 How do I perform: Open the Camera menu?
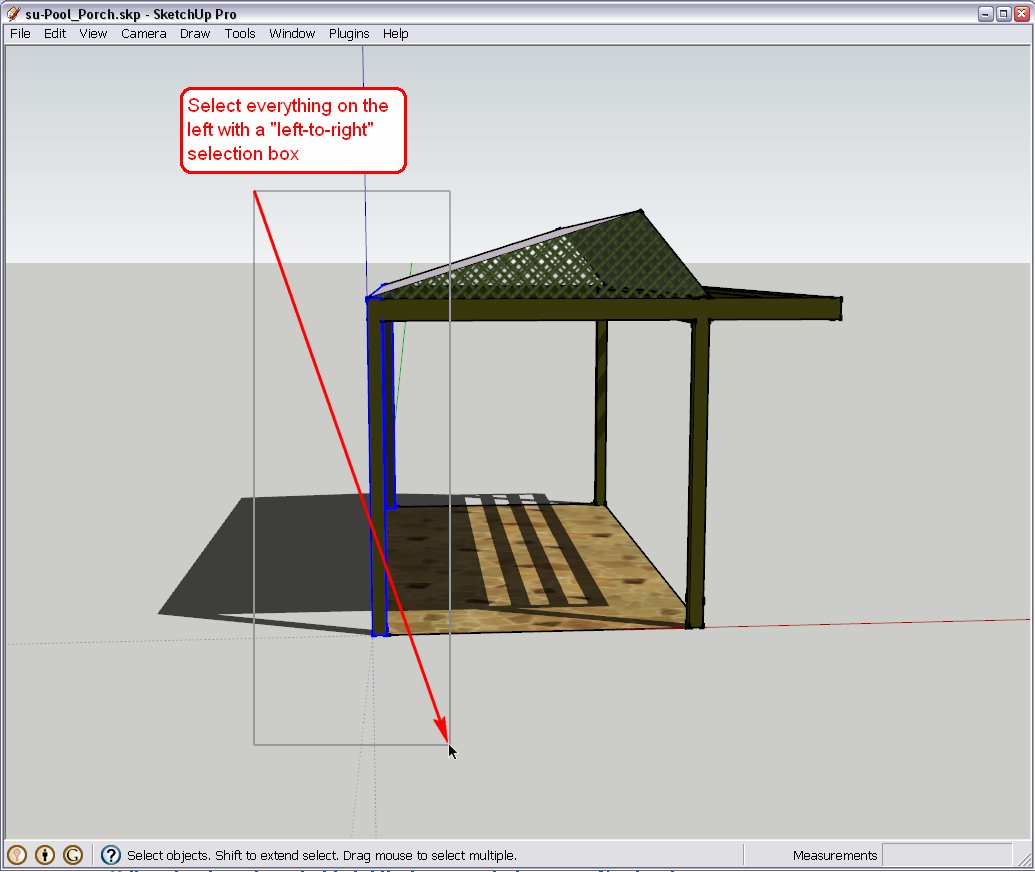click(144, 33)
